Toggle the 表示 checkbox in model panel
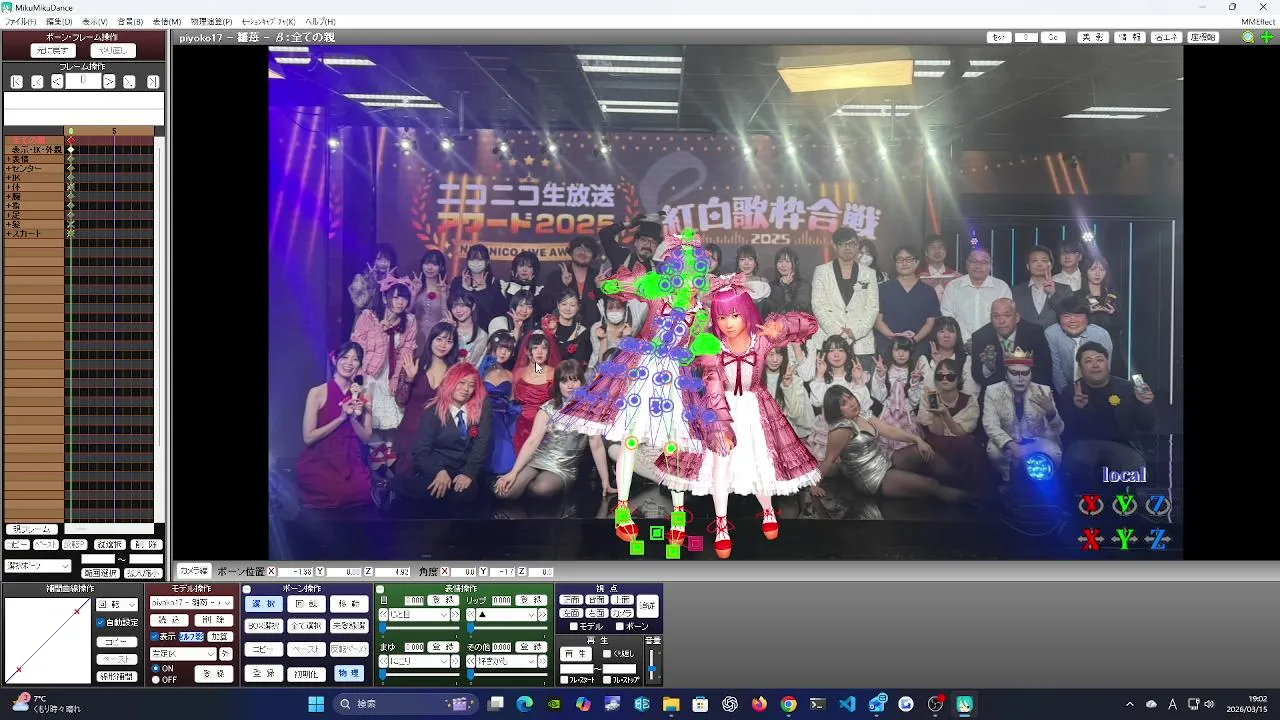1280x720 pixels. [x=154, y=636]
